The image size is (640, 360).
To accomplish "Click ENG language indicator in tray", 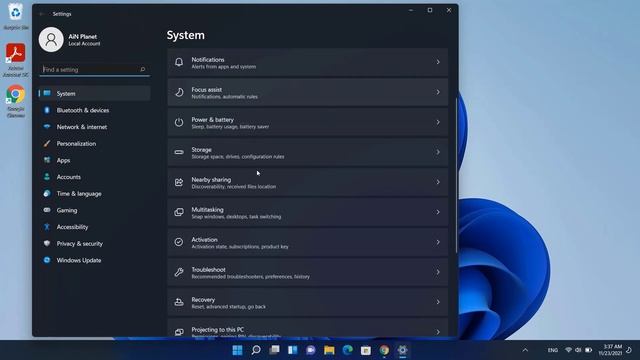I will point(553,350).
